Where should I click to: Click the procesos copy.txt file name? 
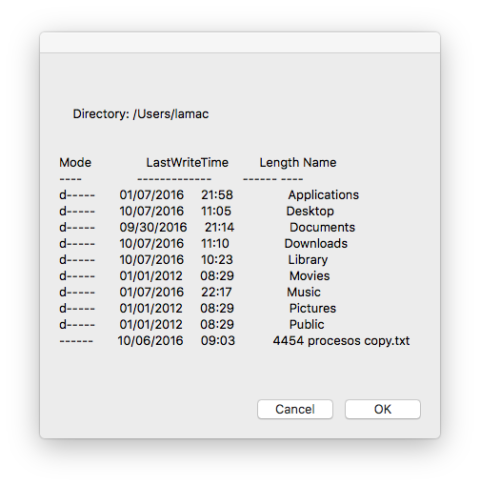(358, 341)
